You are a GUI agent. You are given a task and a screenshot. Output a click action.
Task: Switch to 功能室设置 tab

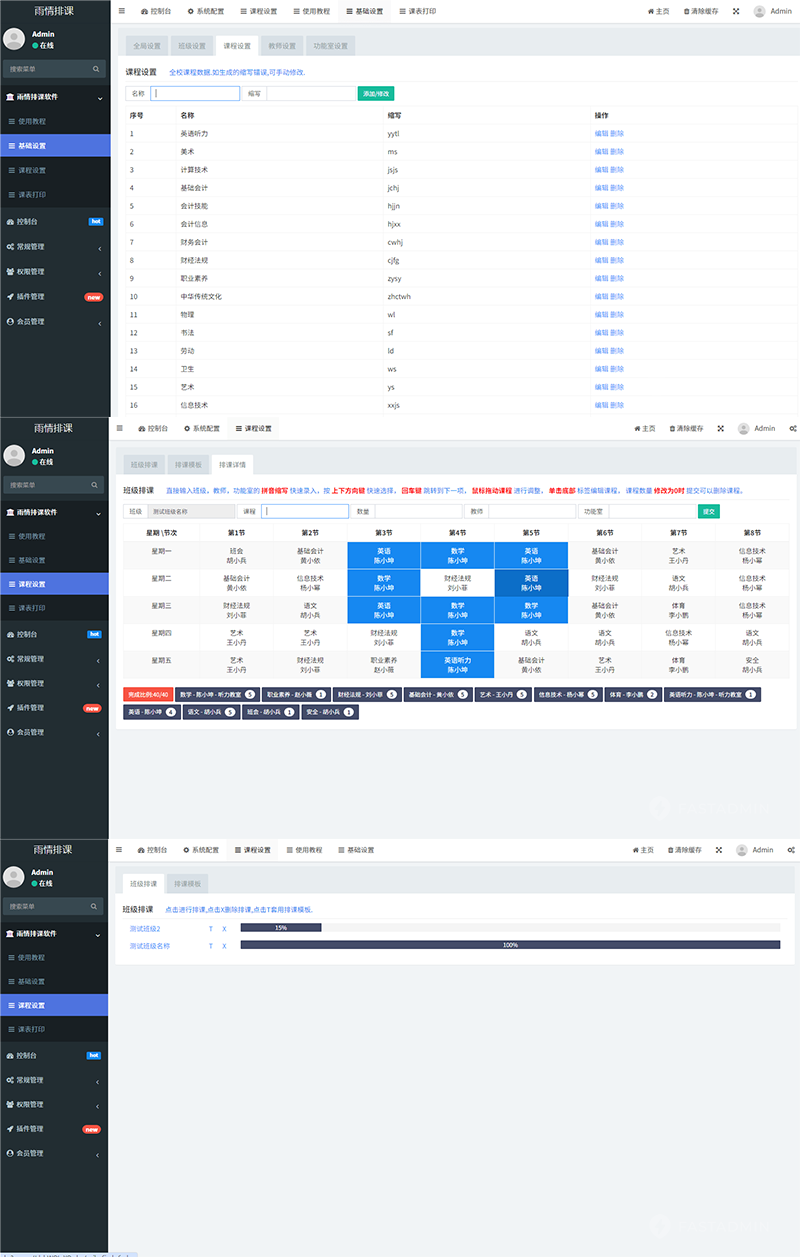tap(331, 46)
